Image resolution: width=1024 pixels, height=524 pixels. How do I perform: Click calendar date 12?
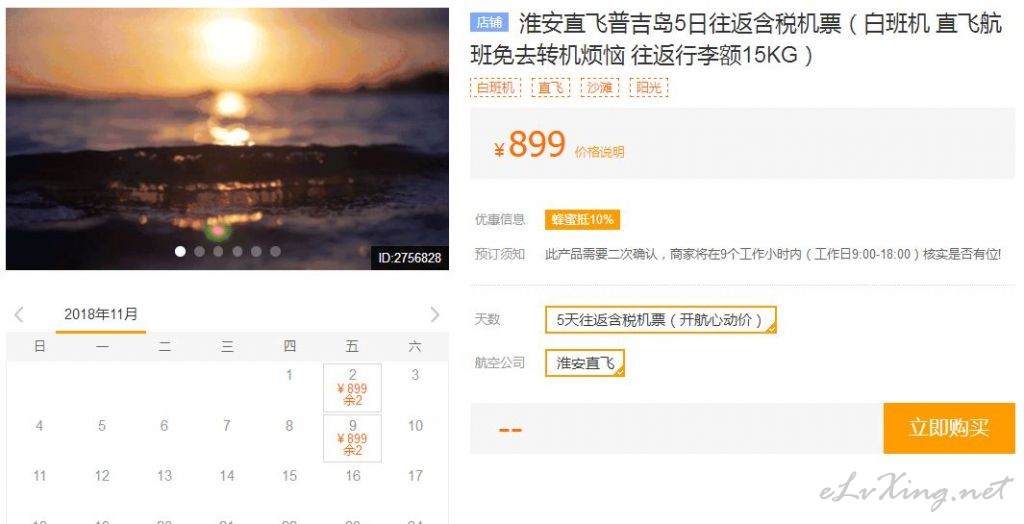102,476
